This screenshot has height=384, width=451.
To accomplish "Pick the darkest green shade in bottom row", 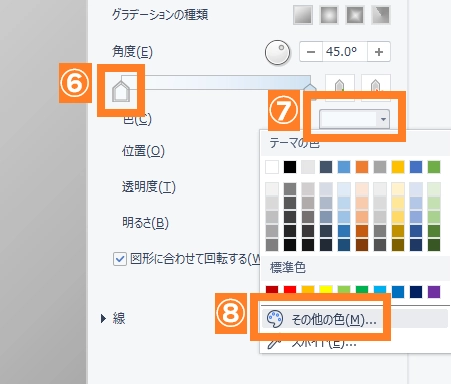I will (434, 245).
